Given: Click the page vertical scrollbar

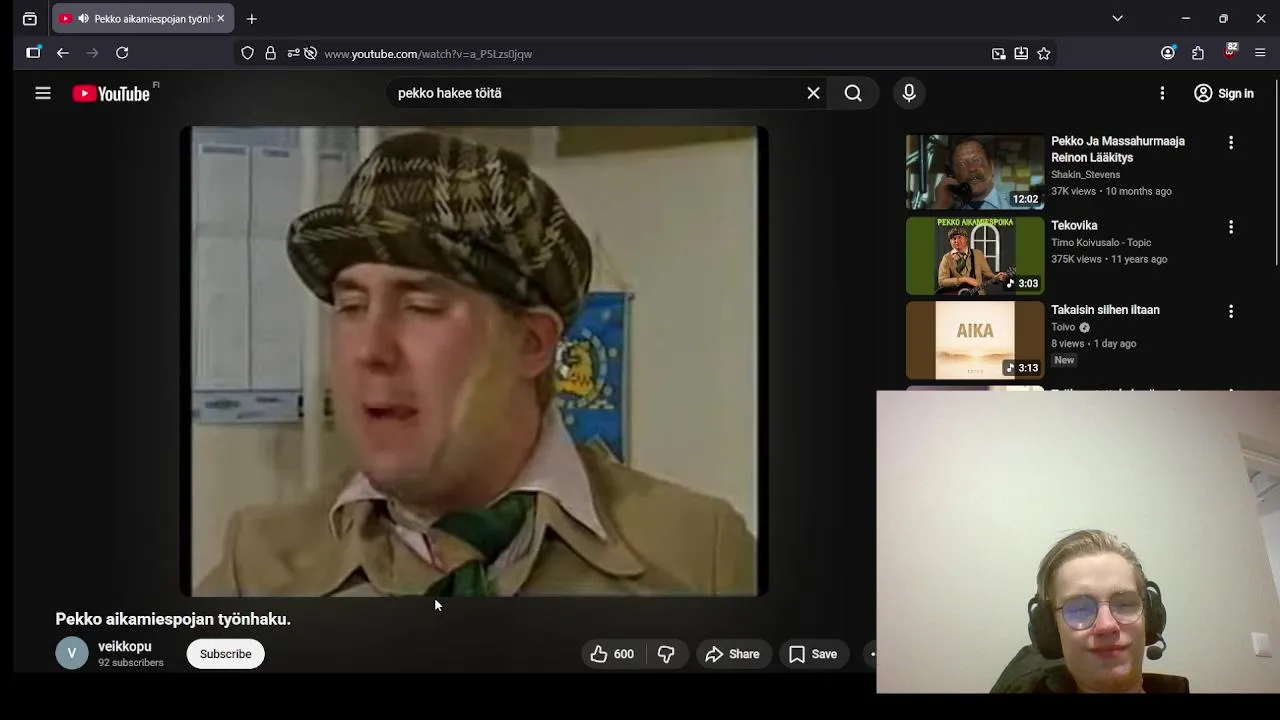Looking at the screenshot, I should [1276, 170].
